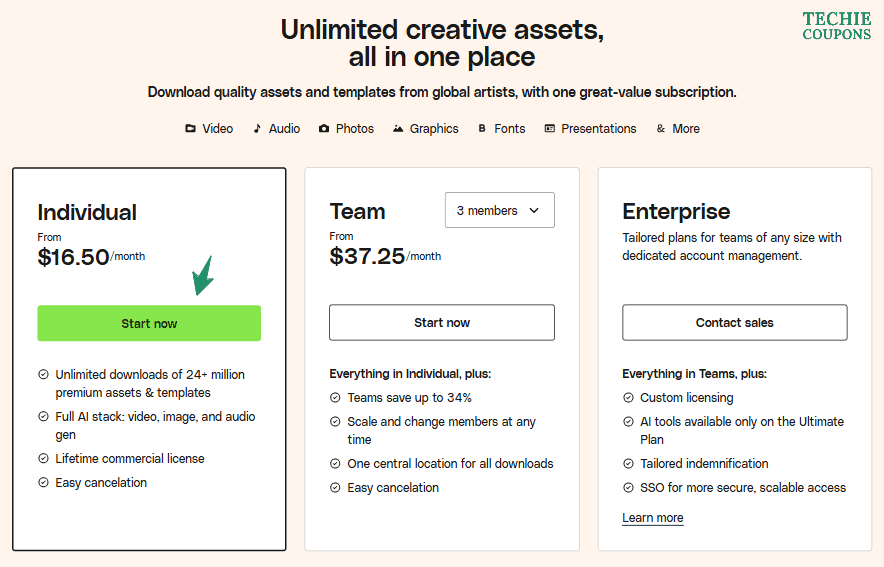This screenshot has height=567, width=884.
Task: Click the Video camera icon
Action: [x=190, y=129]
